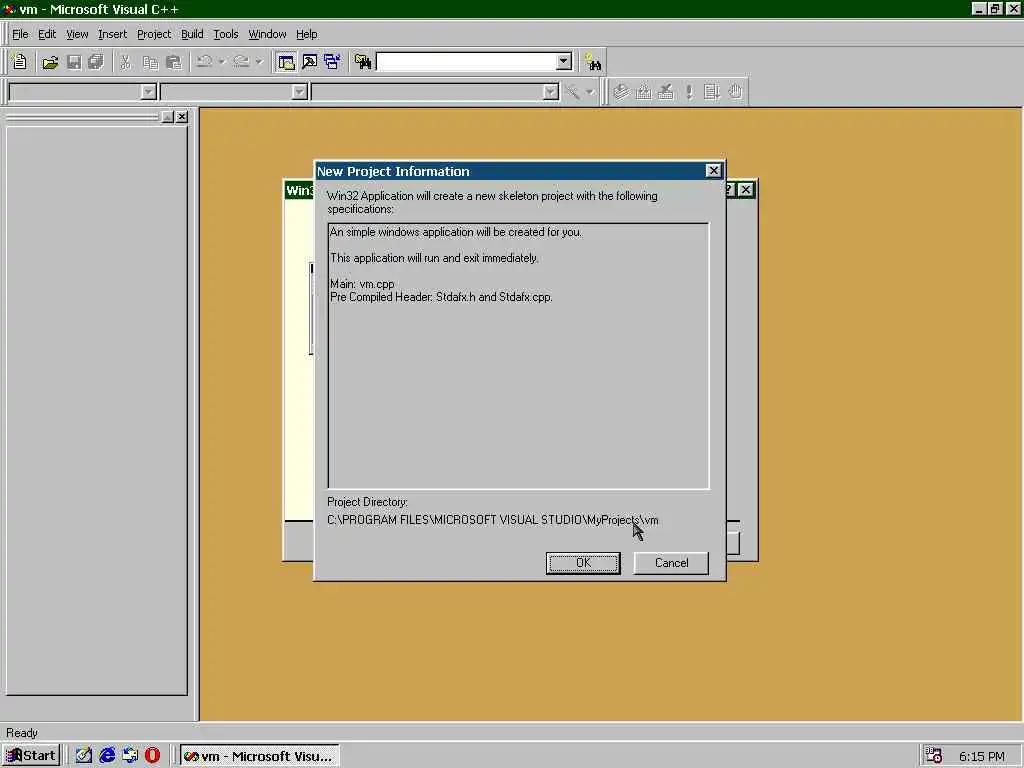Screen dimensions: 1024x768
Task: Click the project specifications text box
Action: (519, 356)
